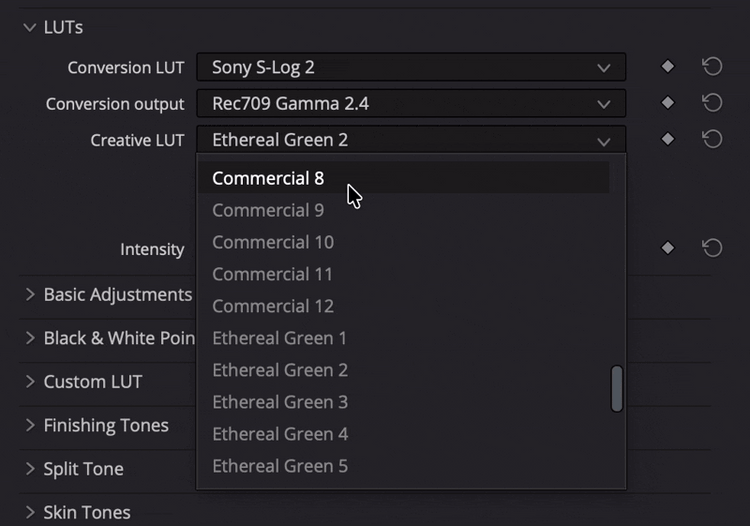Image resolution: width=750 pixels, height=526 pixels.
Task: Add keyframe for Intensity
Action: tap(668, 248)
